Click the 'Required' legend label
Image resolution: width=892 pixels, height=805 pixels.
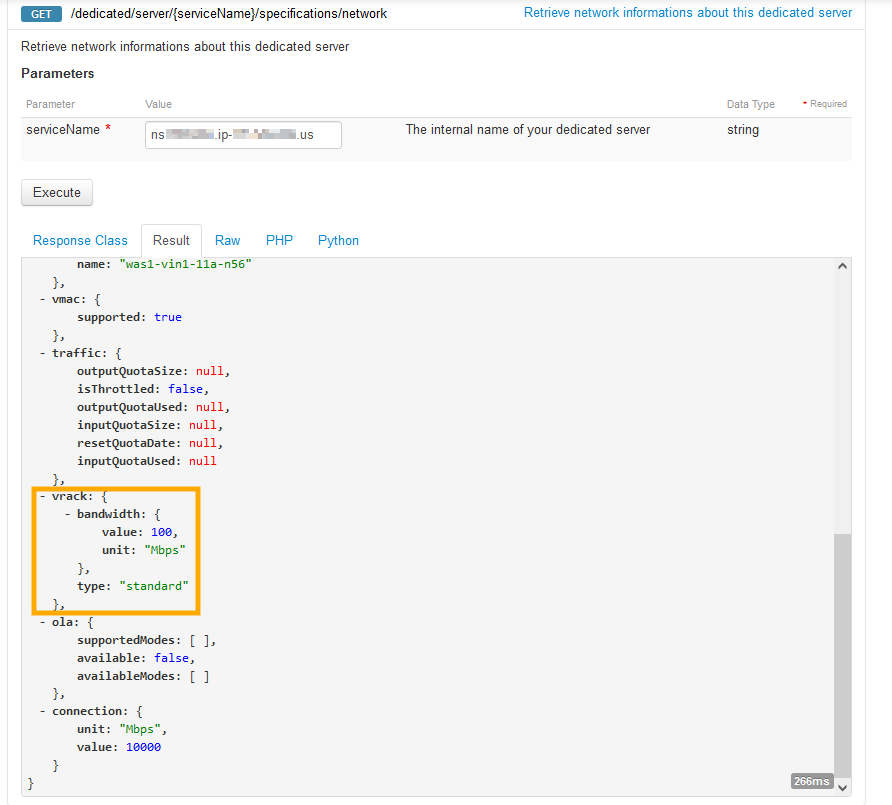point(828,104)
